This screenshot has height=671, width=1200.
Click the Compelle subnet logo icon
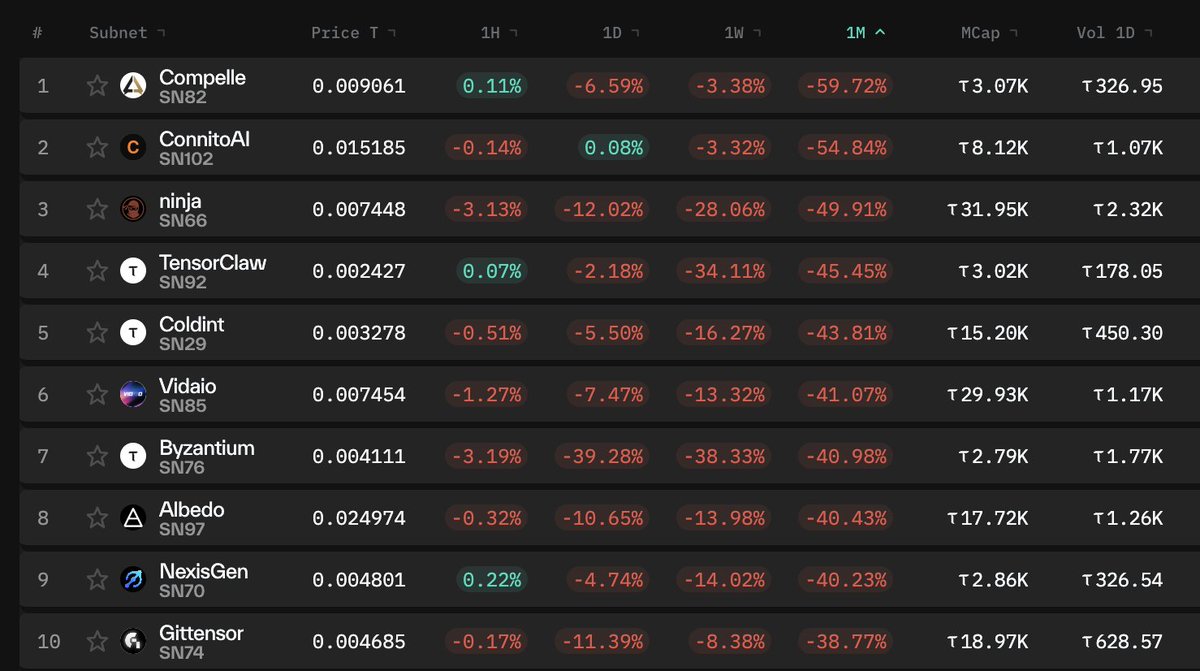coord(133,86)
